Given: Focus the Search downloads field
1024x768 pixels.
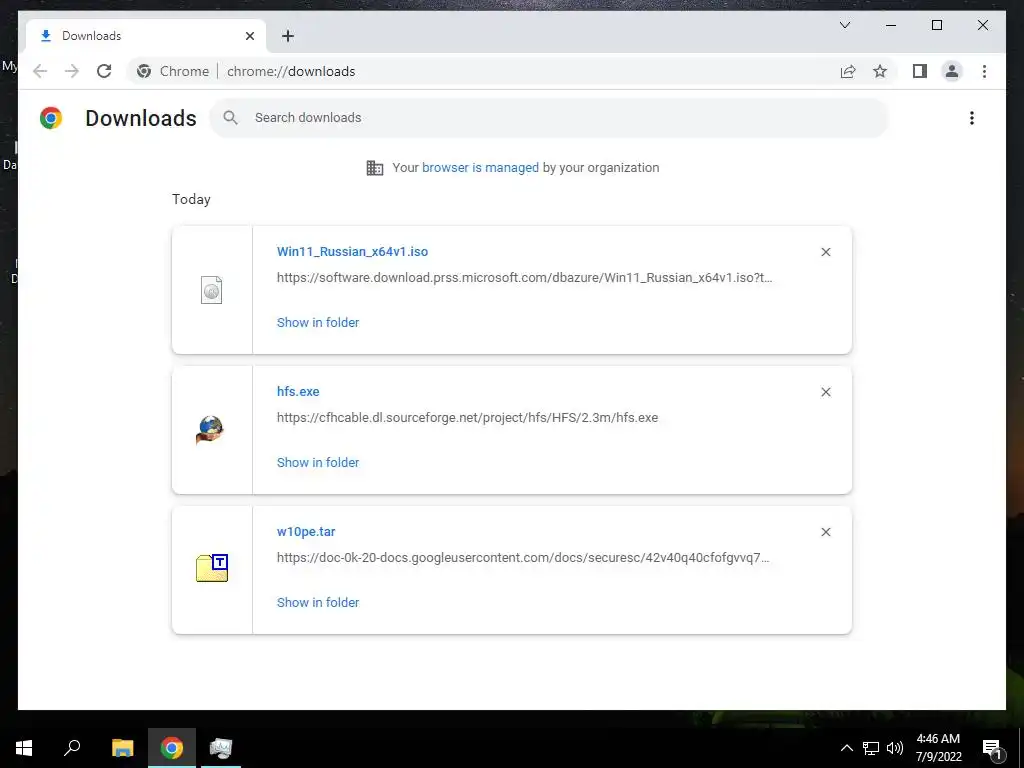Looking at the screenshot, I should point(549,118).
